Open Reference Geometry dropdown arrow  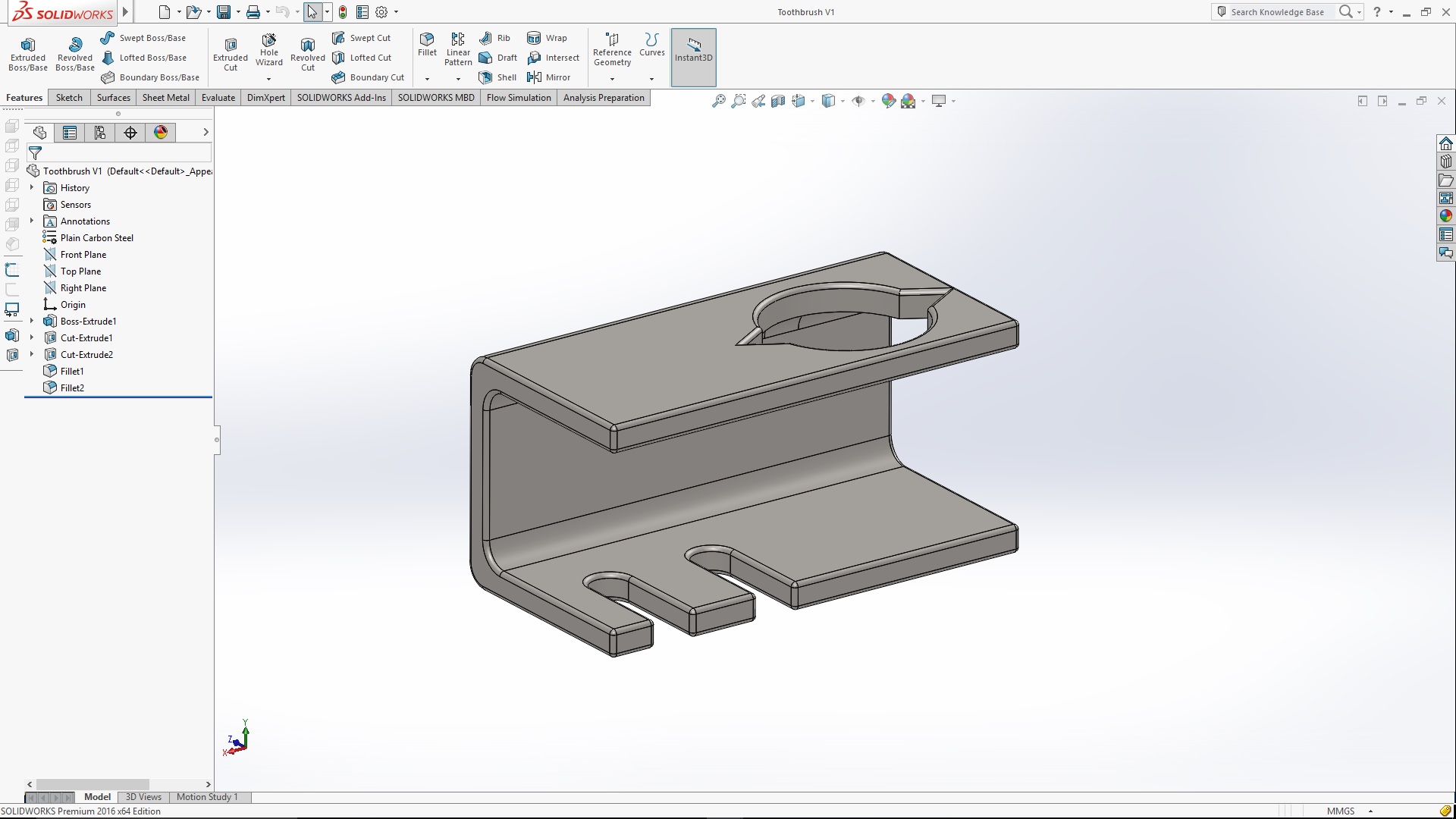[612, 79]
